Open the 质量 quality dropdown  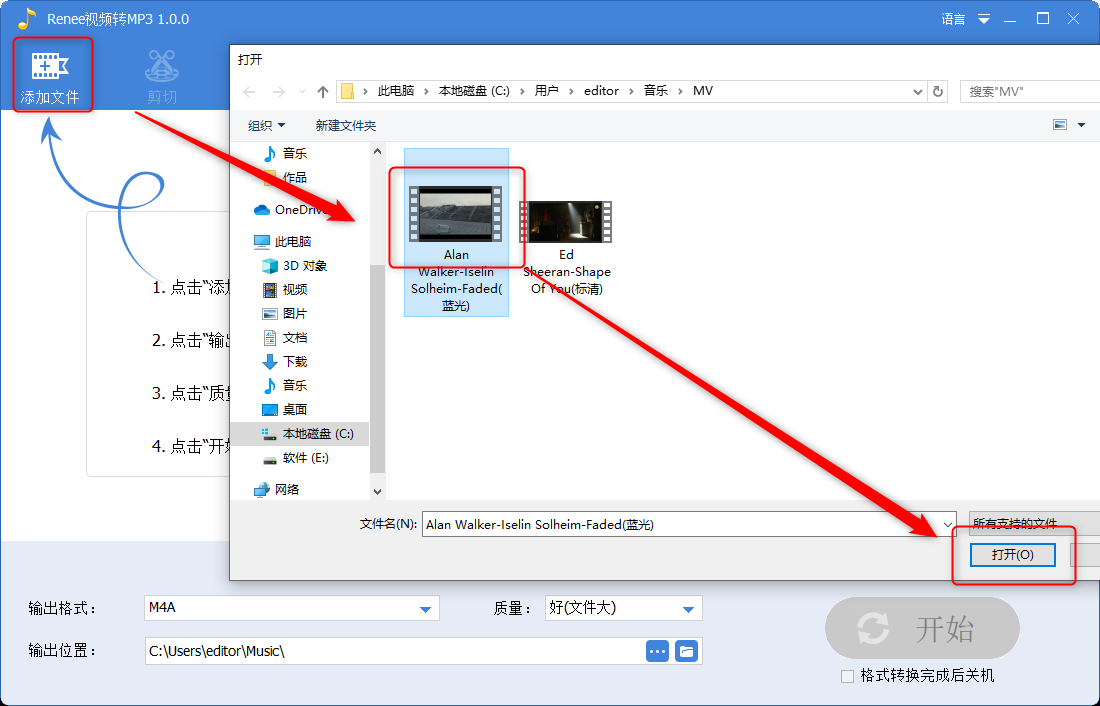623,608
